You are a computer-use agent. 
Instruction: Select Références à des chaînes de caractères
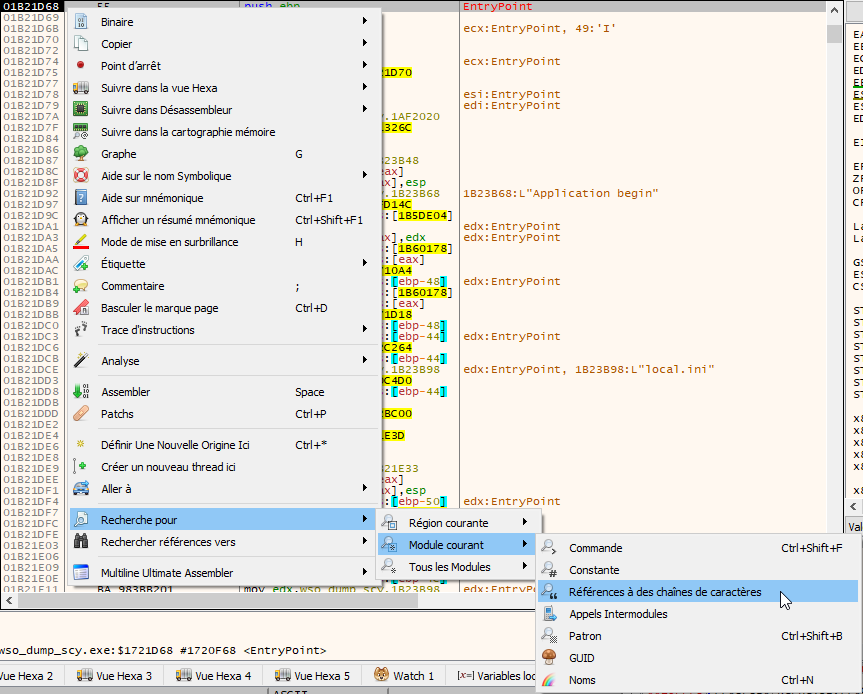click(x=664, y=592)
